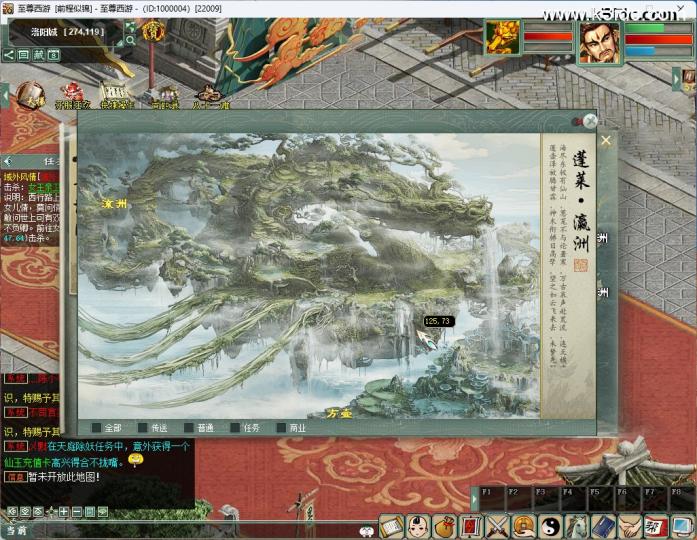The image size is (697, 540).
Task: Click the plus icon in chat toolbar
Action: tap(64, 512)
